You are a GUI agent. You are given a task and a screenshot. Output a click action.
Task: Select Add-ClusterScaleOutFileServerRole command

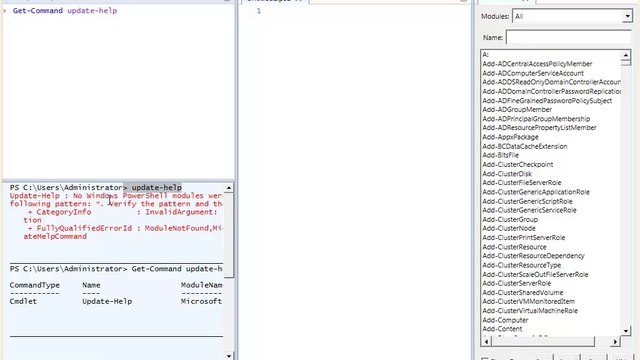click(535, 274)
